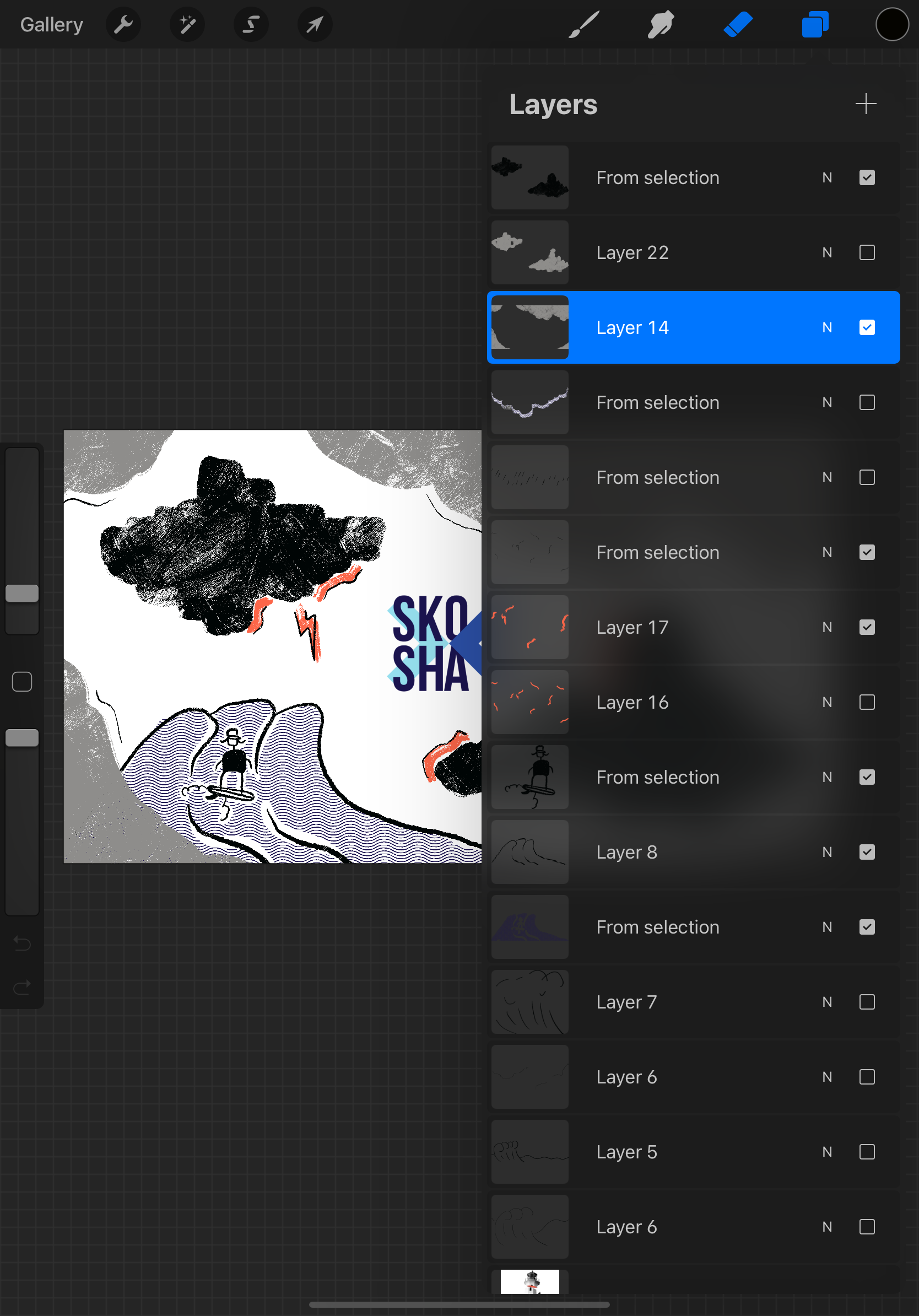Select the Paint brush tool

click(x=584, y=25)
